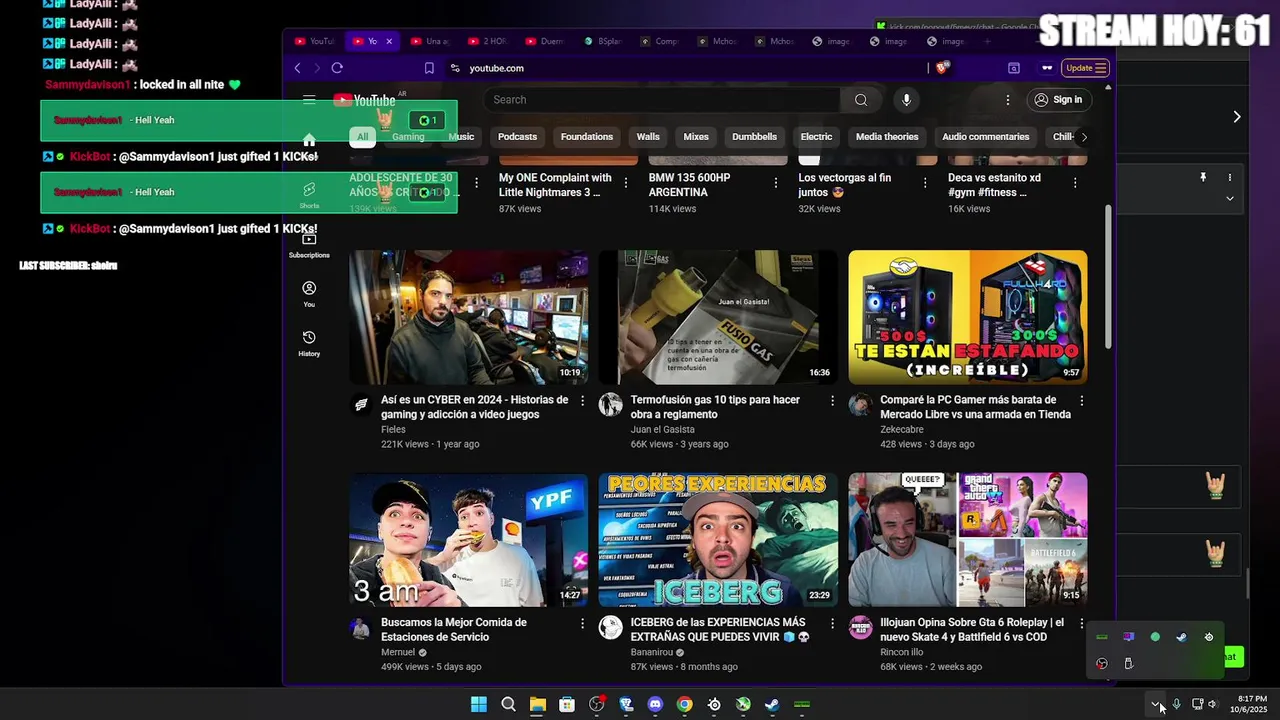Click the safely remove USB tray icon

[x=1128, y=663]
